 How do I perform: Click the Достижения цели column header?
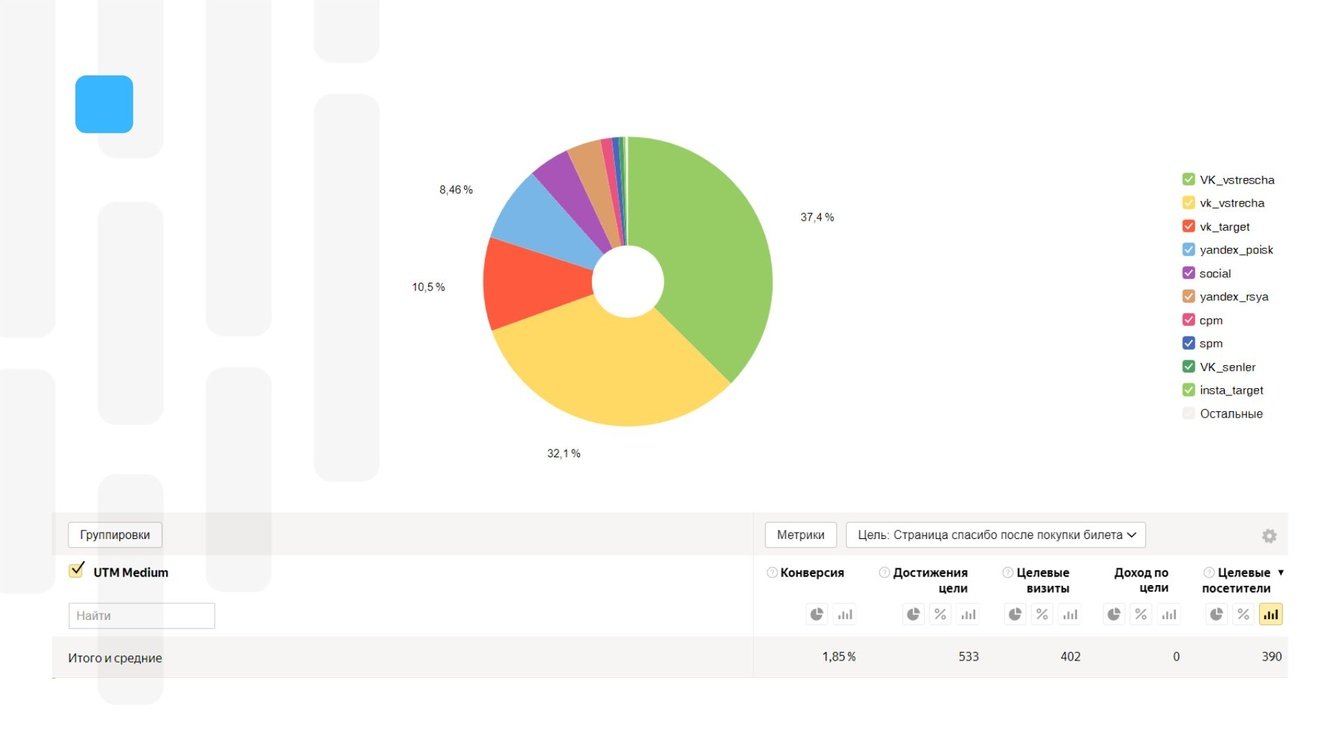[930, 580]
